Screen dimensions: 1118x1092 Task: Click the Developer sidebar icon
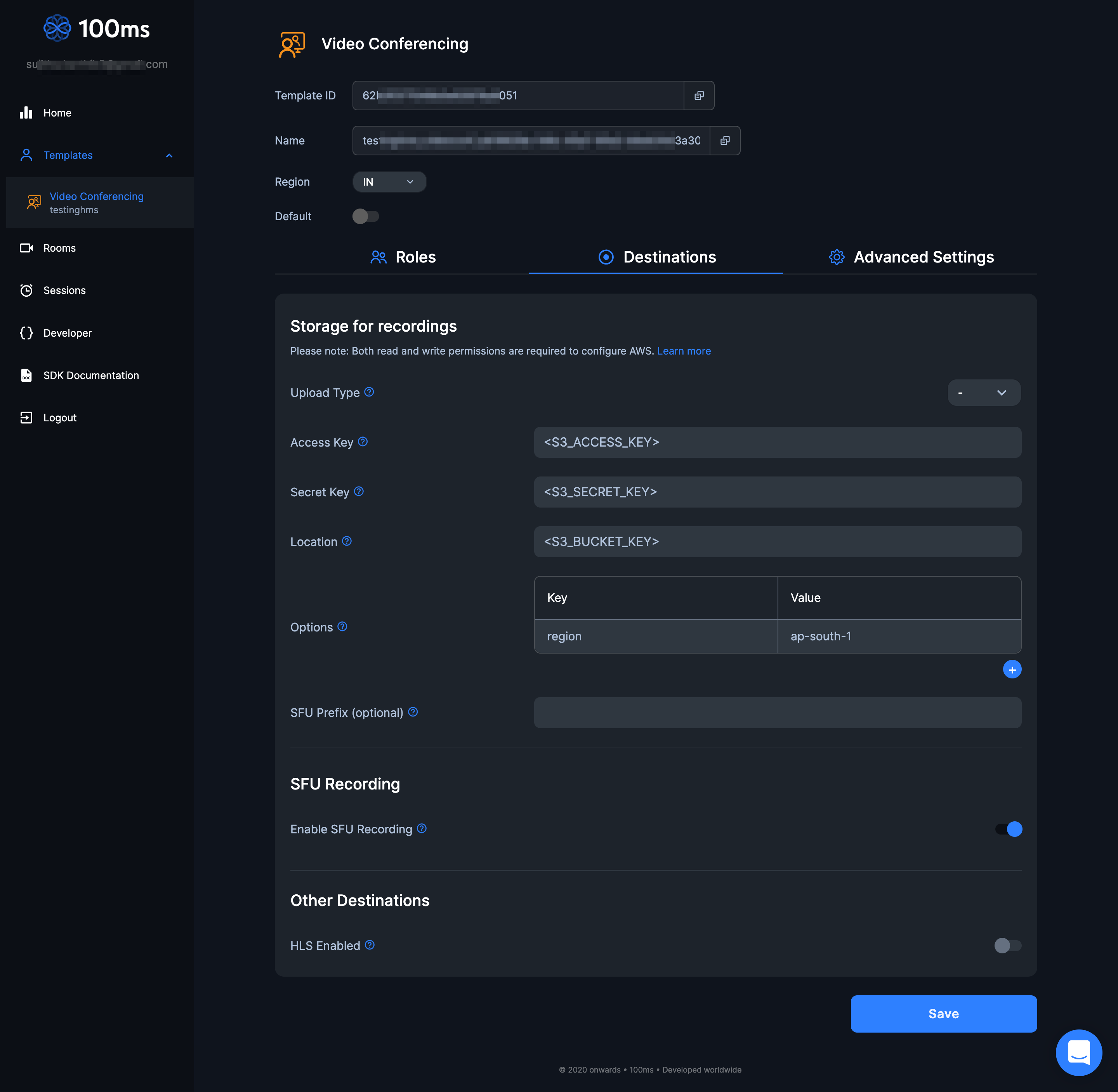[x=27, y=332]
